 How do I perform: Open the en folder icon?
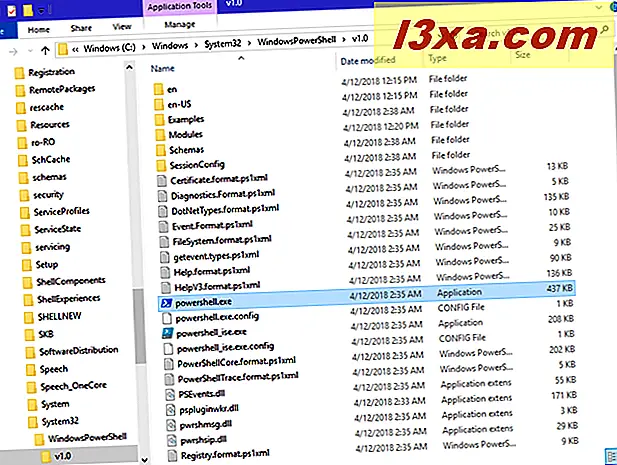click(158, 89)
